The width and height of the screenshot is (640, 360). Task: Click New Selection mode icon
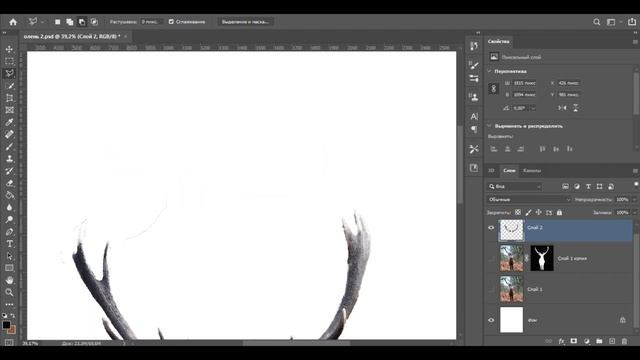click(x=58, y=22)
